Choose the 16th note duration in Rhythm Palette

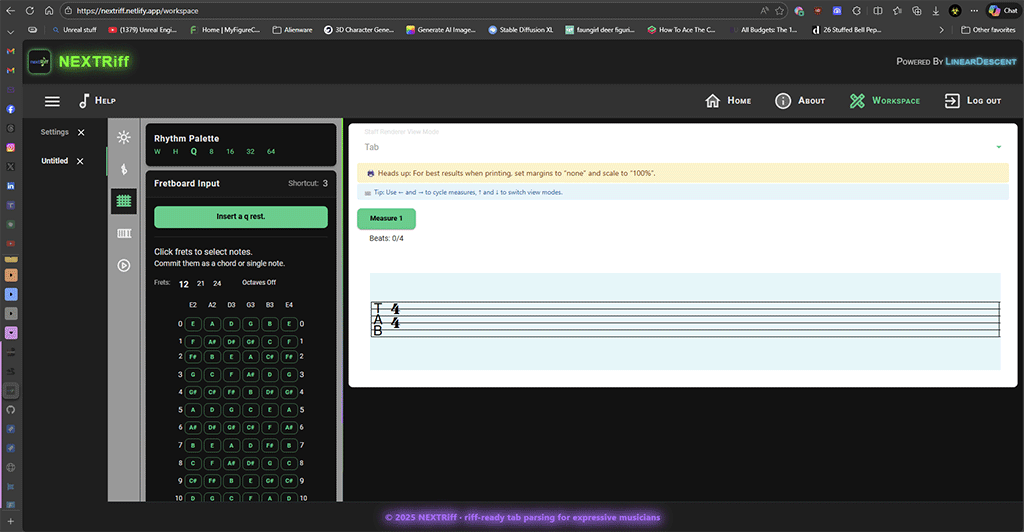pyautogui.click(x=230, y=152)
